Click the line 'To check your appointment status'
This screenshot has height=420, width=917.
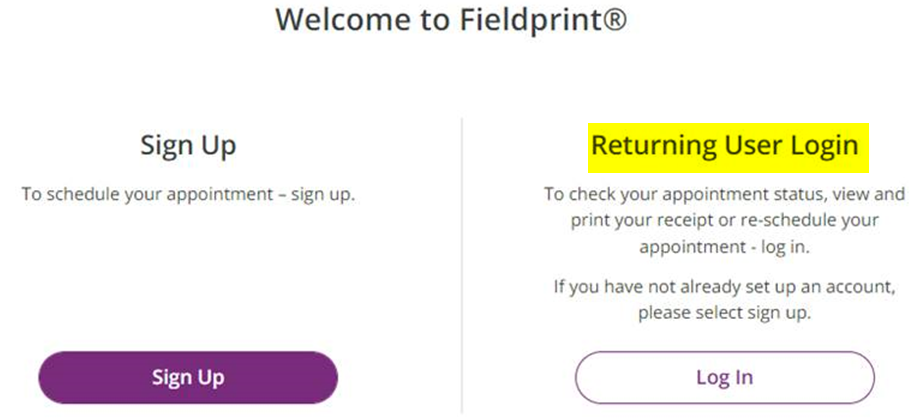click(x=724, y=193)
